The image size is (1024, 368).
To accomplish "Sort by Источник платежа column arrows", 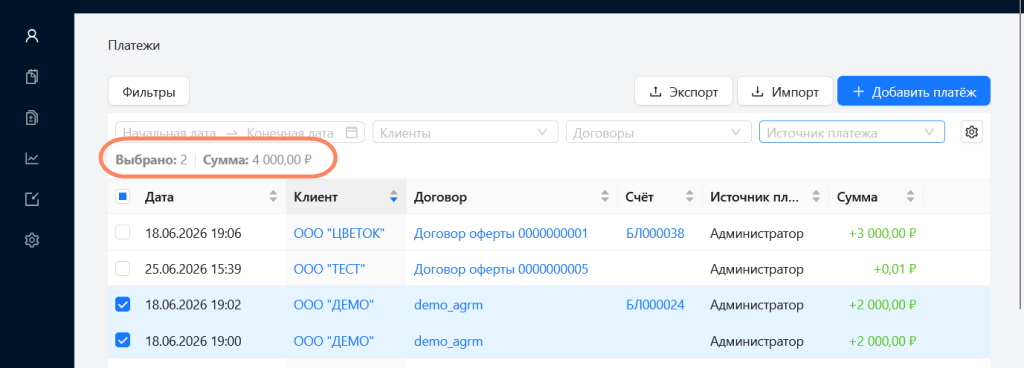I will (x=815, y=197).
